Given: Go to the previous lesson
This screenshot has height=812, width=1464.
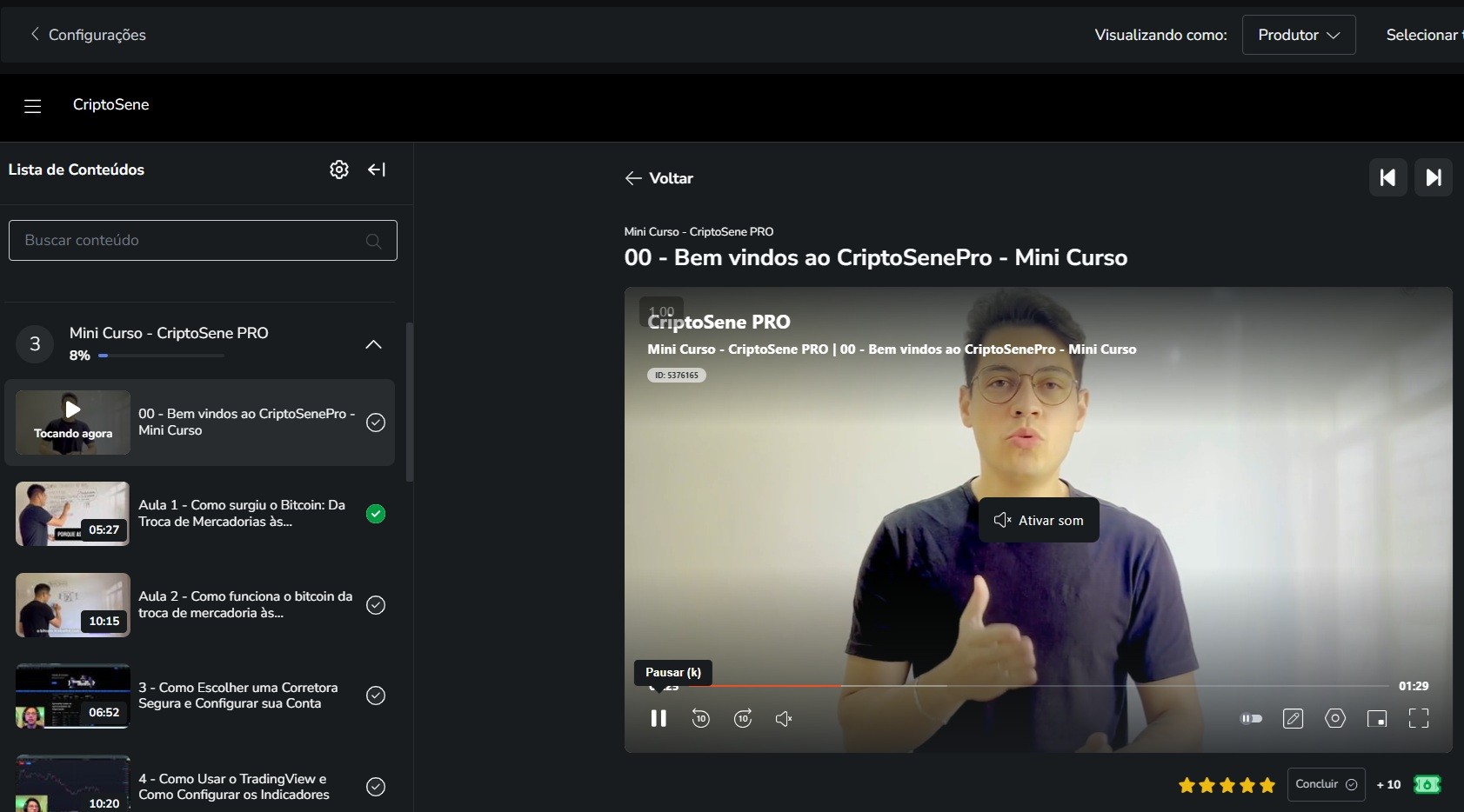Looking at the screenshot, I should (x=1388, y=177).
